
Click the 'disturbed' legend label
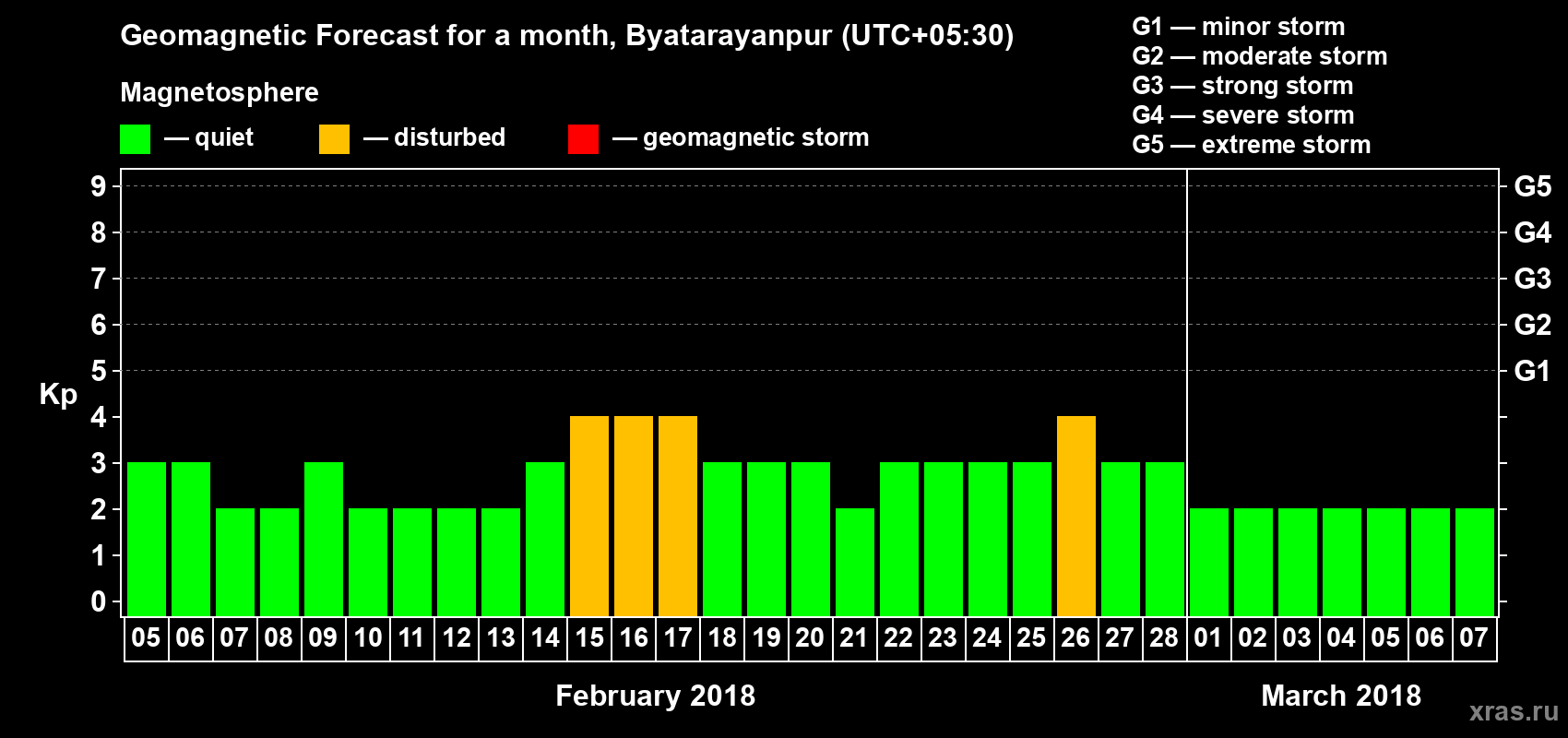tap(450, 137)
